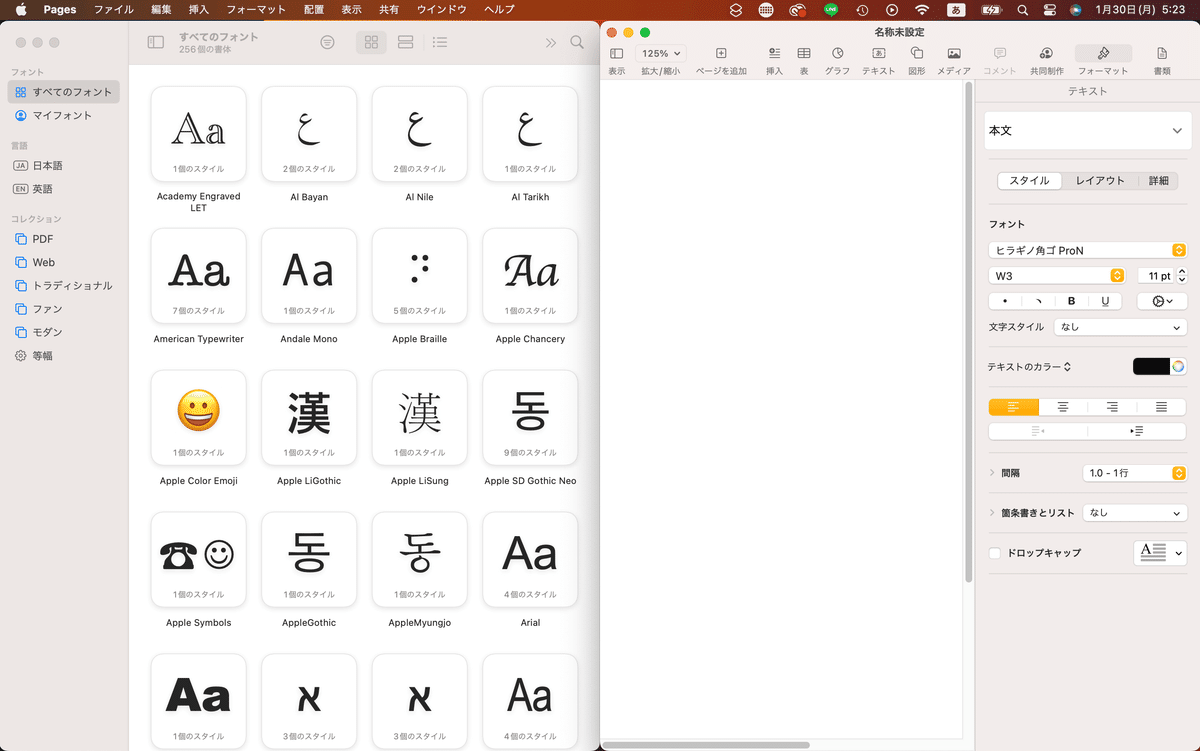Open the 本文 paragraph style dropdown

(1087, 131)
